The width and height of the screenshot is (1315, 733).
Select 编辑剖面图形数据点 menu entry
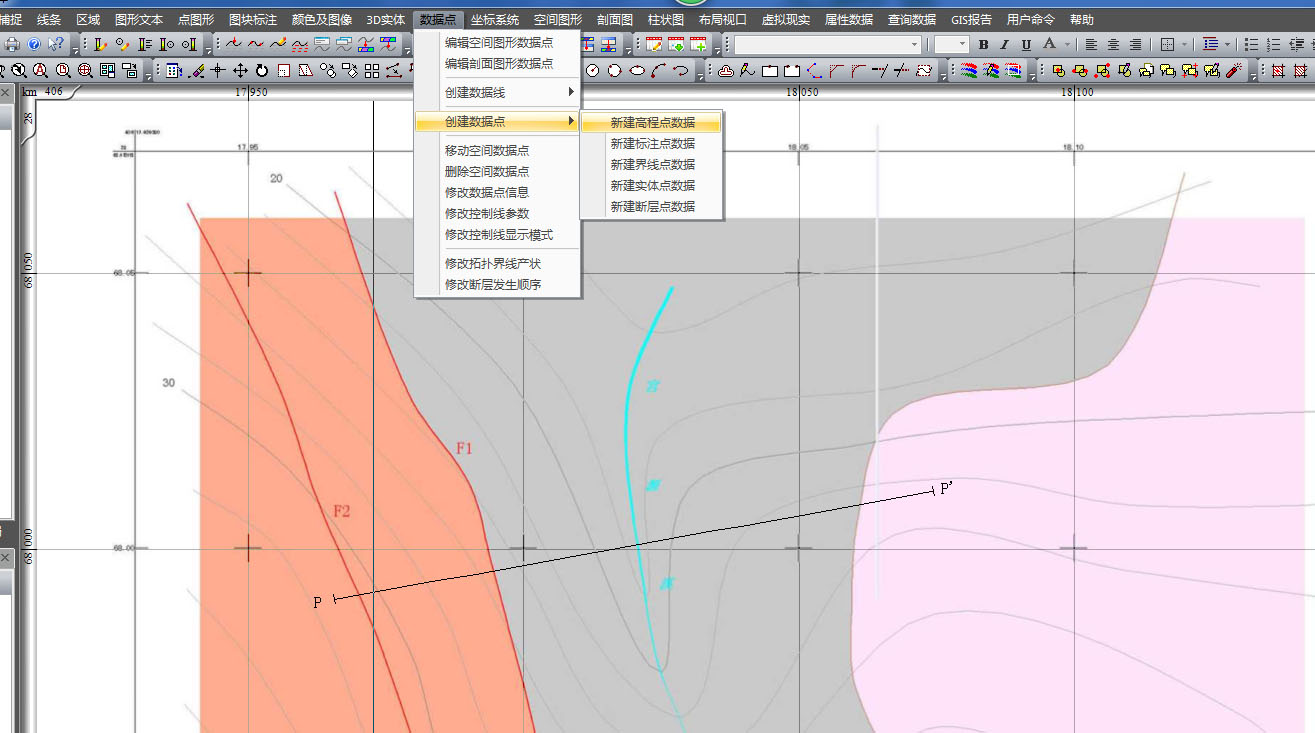(x=498, y=63)
